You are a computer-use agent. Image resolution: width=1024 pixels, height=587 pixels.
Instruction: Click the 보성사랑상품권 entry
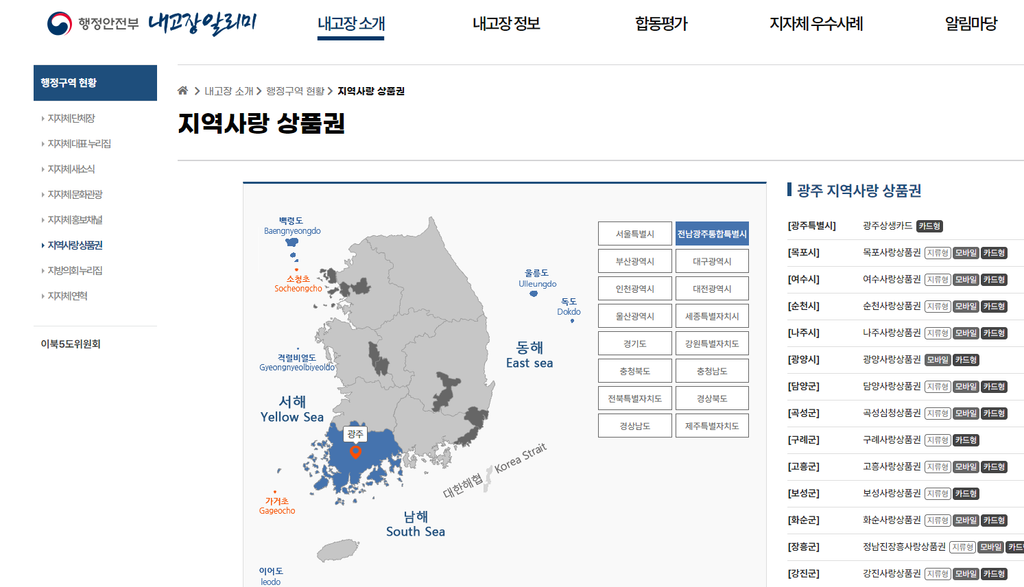click(x=891, y=494)
